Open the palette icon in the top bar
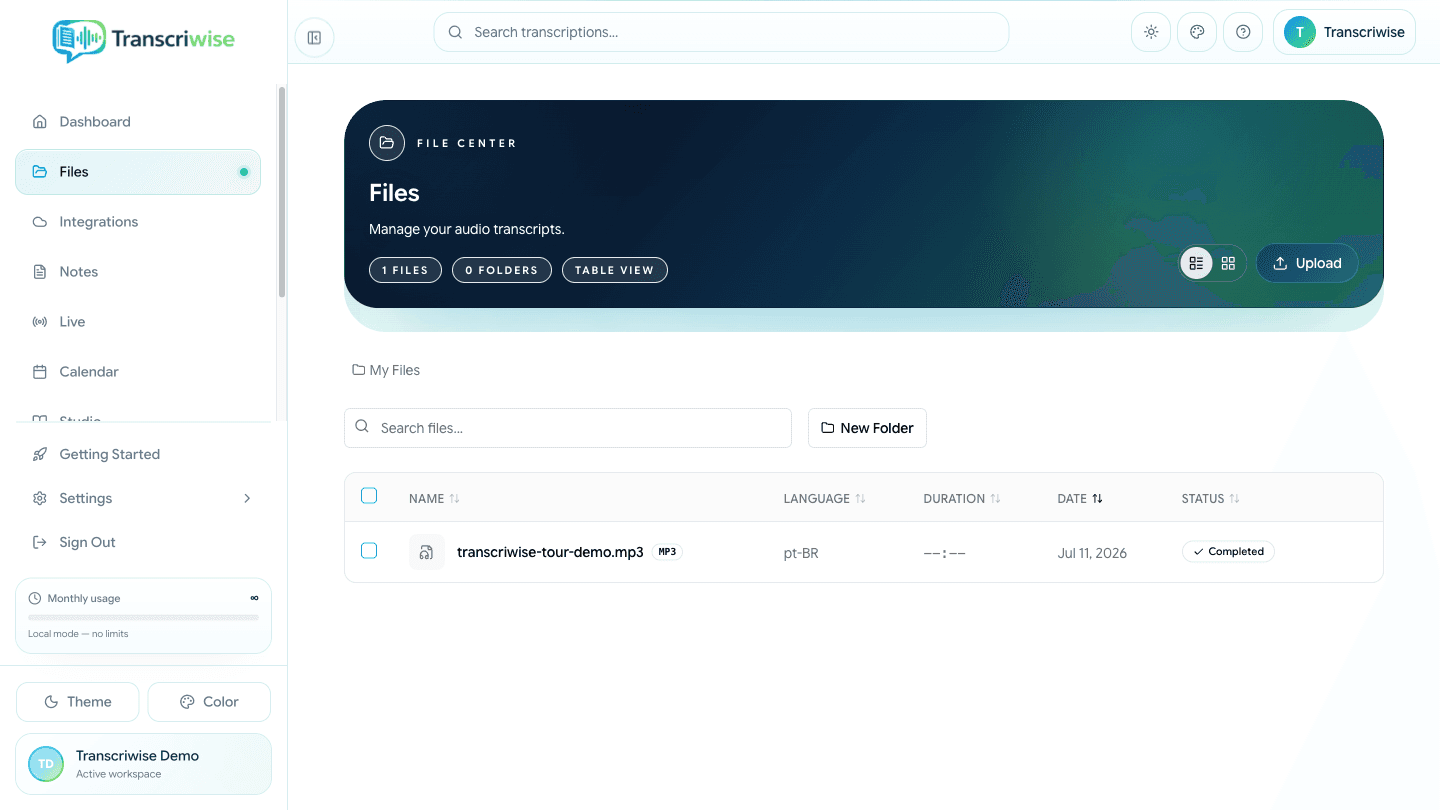The width and height of the screenshot is (1440, 810). [1197, 32]
